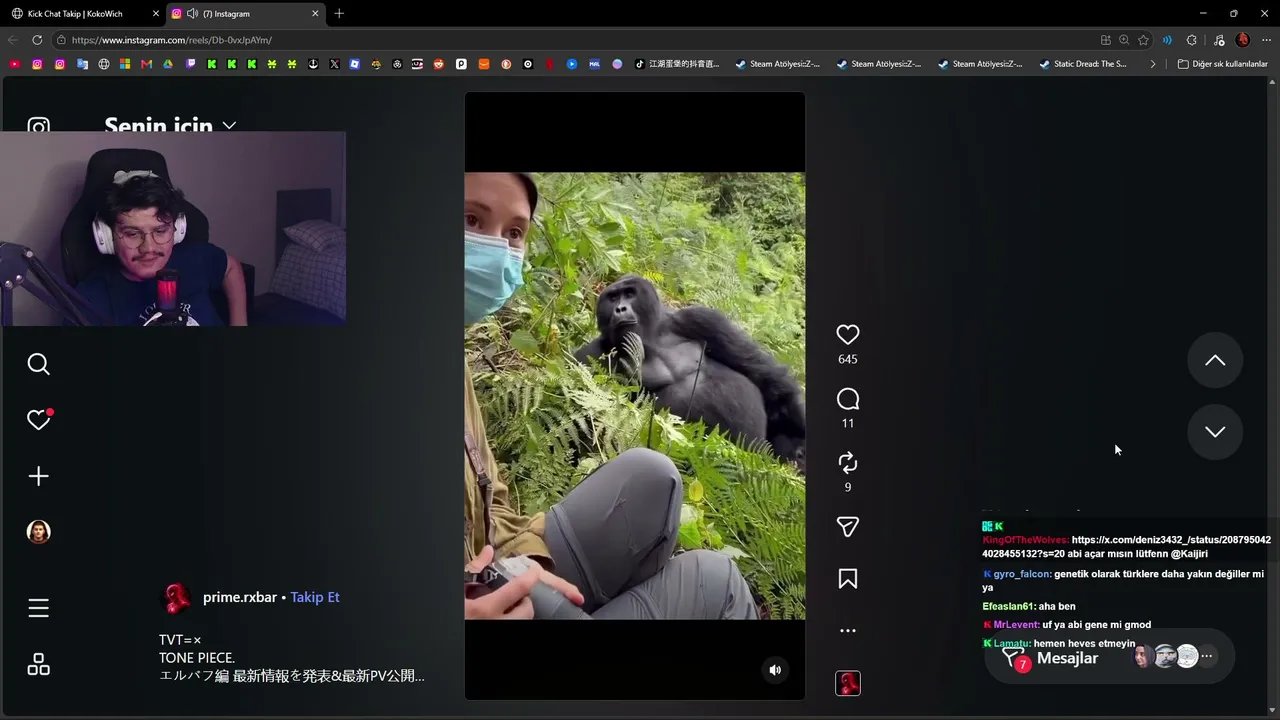
Task: Open the browser profile avatar
Action: click(x=1243, y=40)
